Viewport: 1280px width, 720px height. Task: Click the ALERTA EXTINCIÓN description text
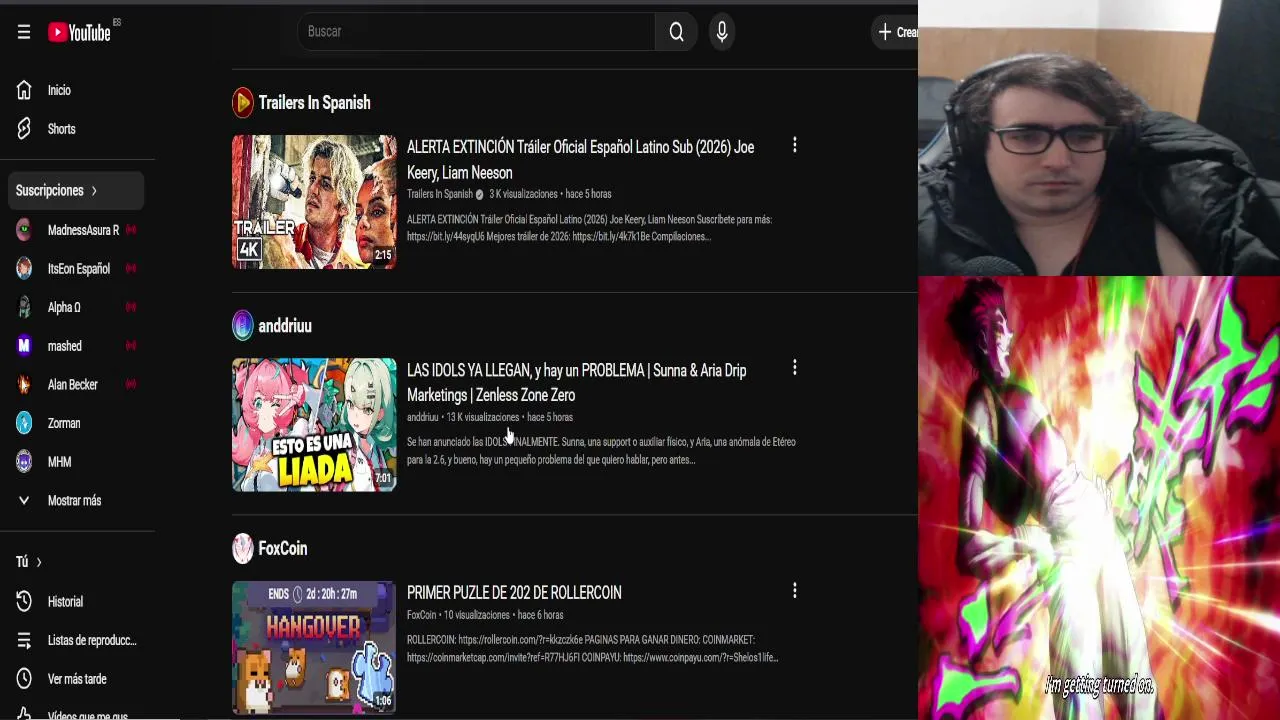point(589,228)
